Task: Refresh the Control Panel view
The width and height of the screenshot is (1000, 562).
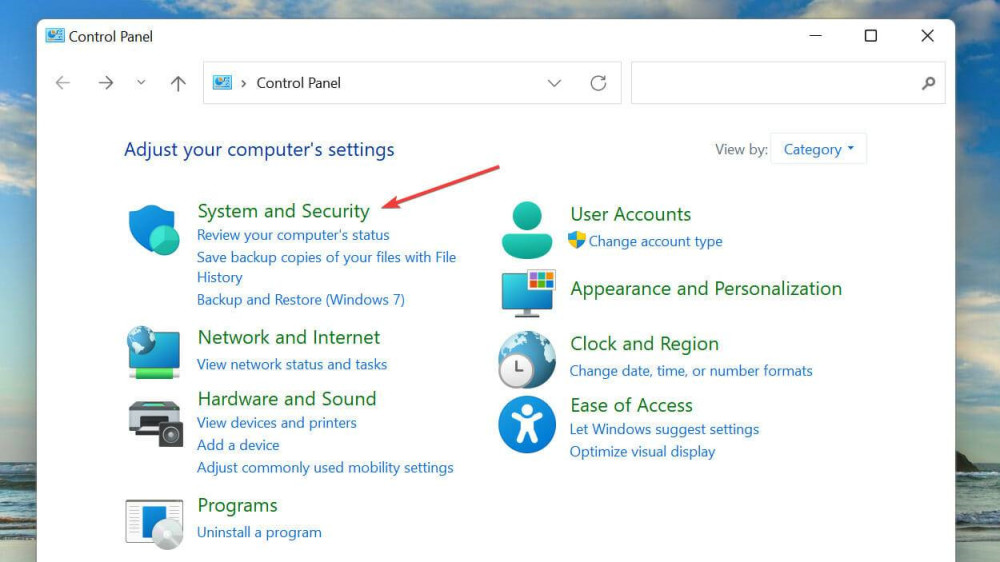Action: pyautogui.click(x=598, y=83)
